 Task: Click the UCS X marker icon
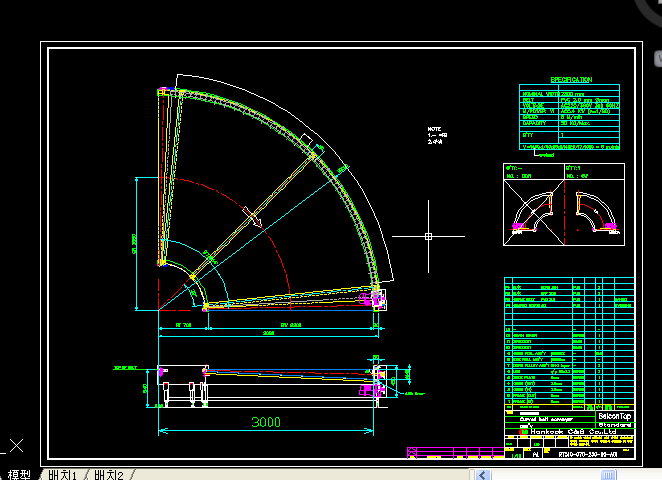click(x=16, y=446)
